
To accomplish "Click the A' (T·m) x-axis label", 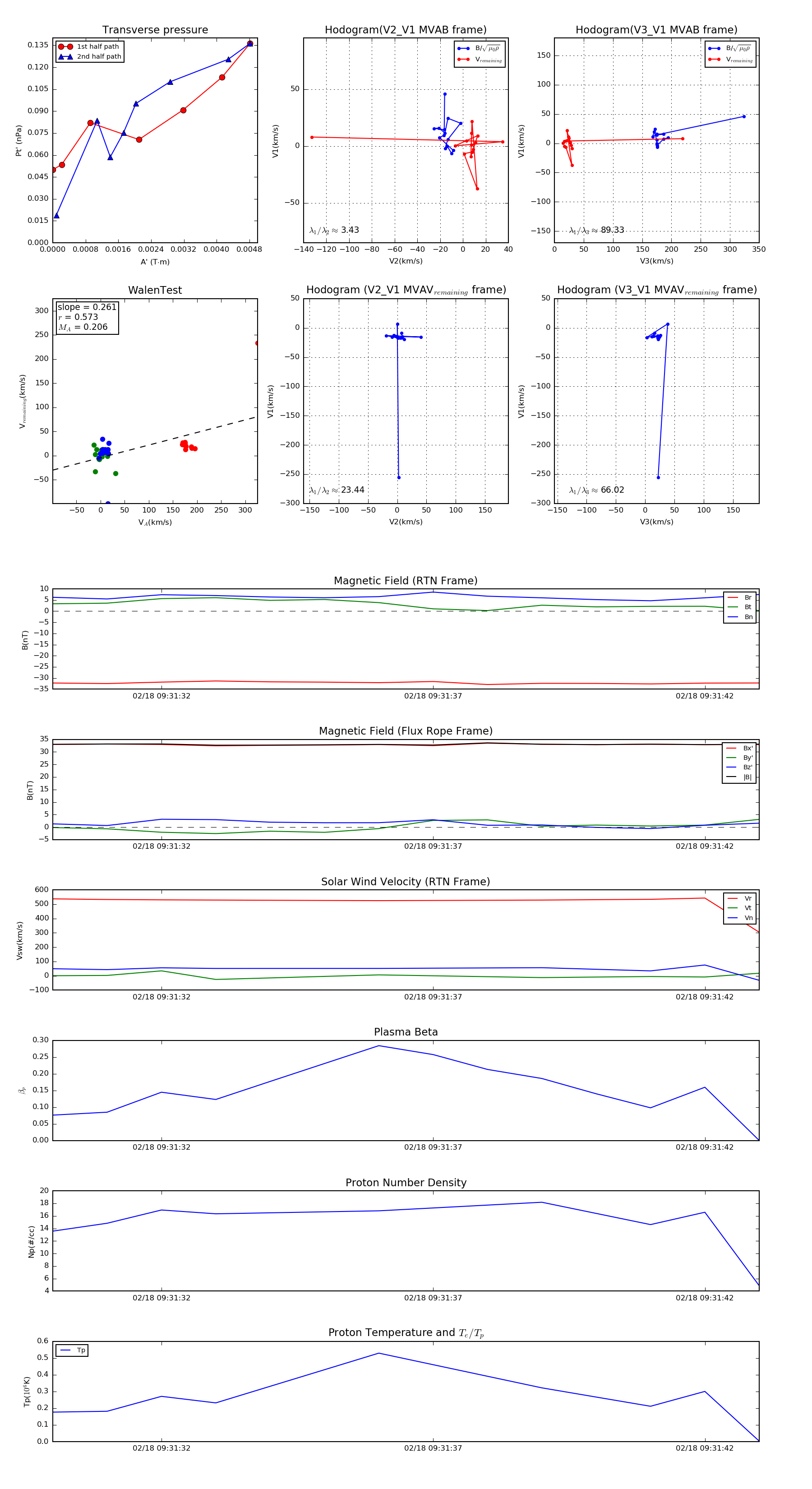I will point(155,262).
